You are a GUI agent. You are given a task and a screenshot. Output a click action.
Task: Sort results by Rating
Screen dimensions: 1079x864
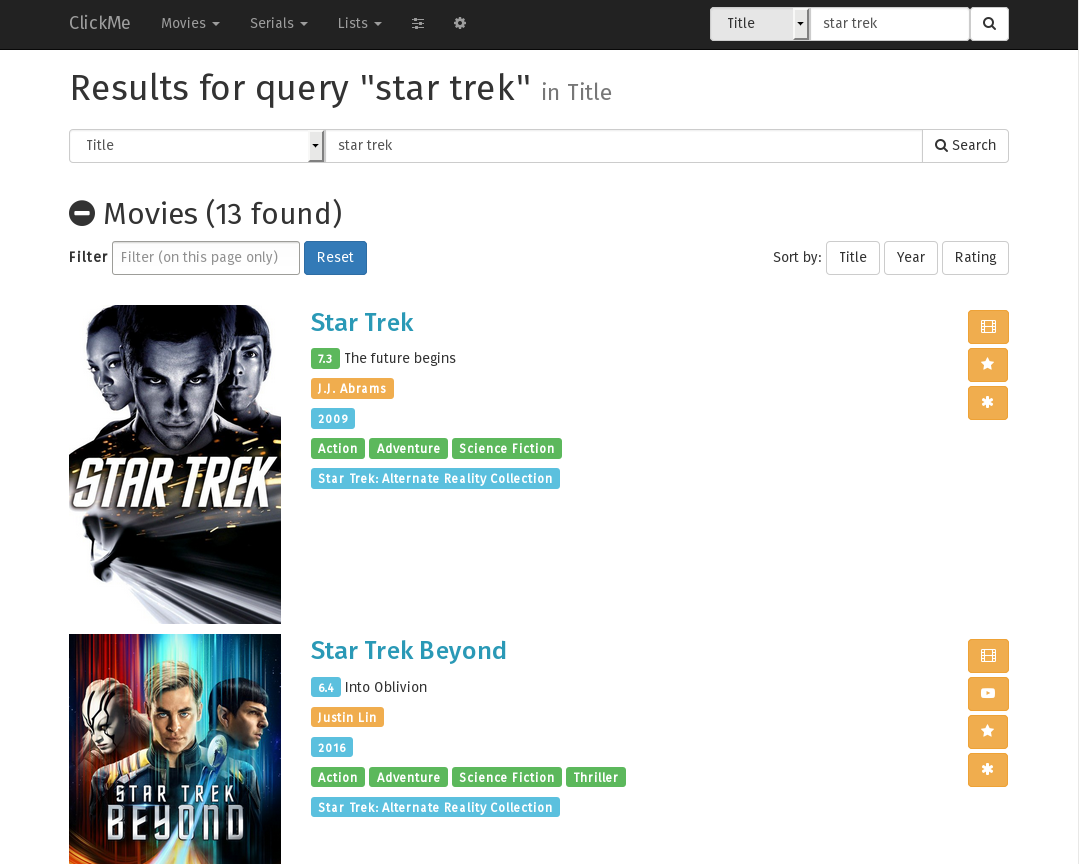(x=974, y=258)
